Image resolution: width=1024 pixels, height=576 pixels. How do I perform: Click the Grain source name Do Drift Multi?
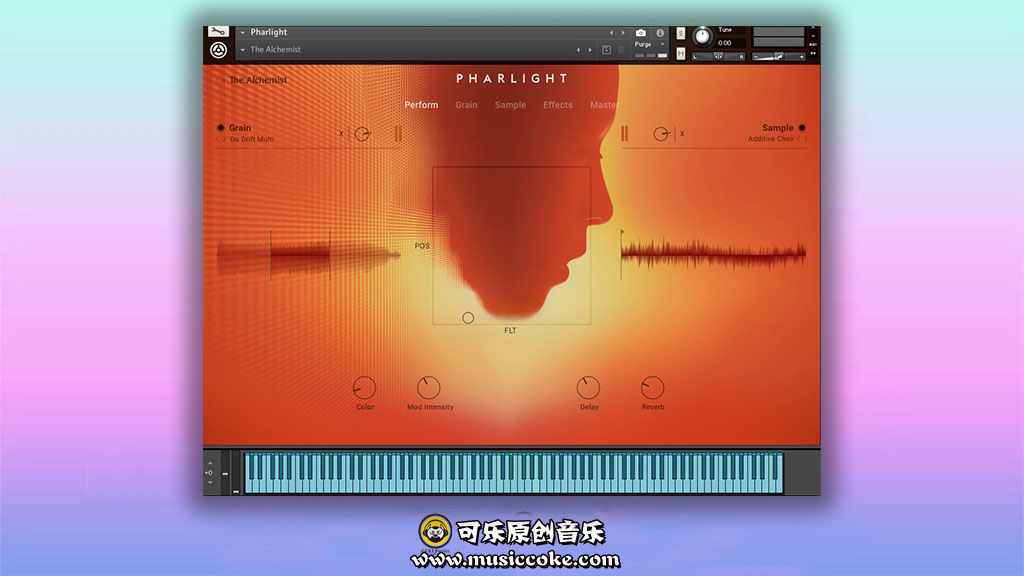[252, 139]
